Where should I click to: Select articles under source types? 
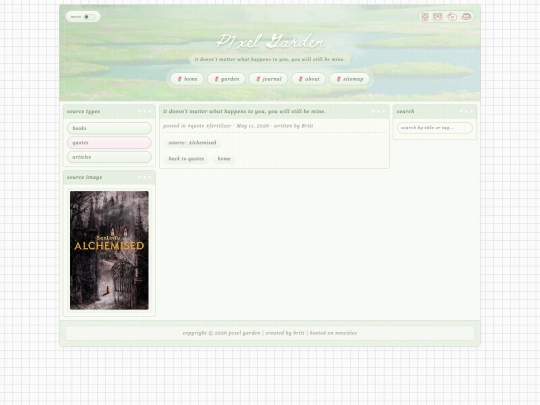click(109, 157)
